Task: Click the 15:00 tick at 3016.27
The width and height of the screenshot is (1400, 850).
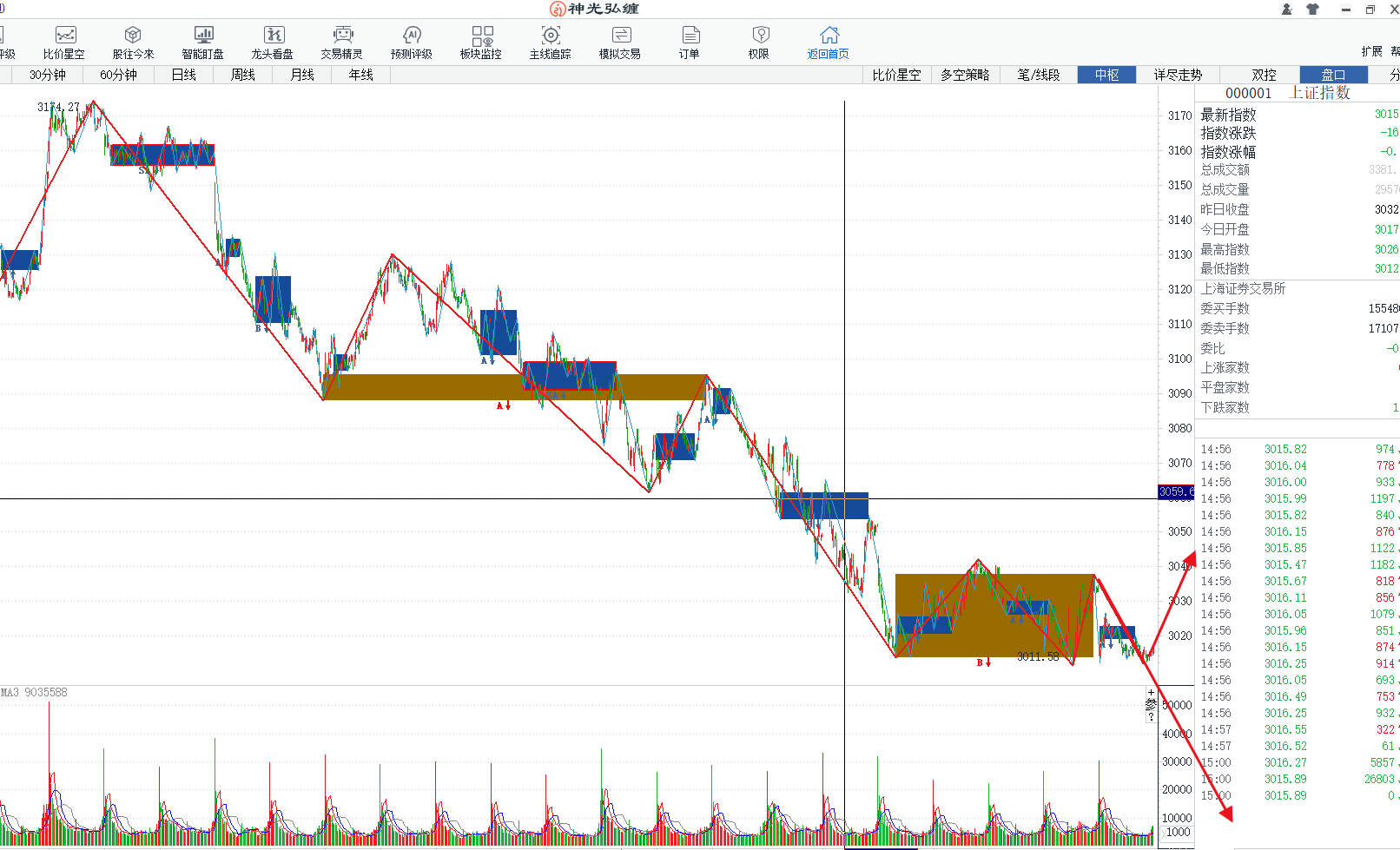Action: tap(1298, 762)
